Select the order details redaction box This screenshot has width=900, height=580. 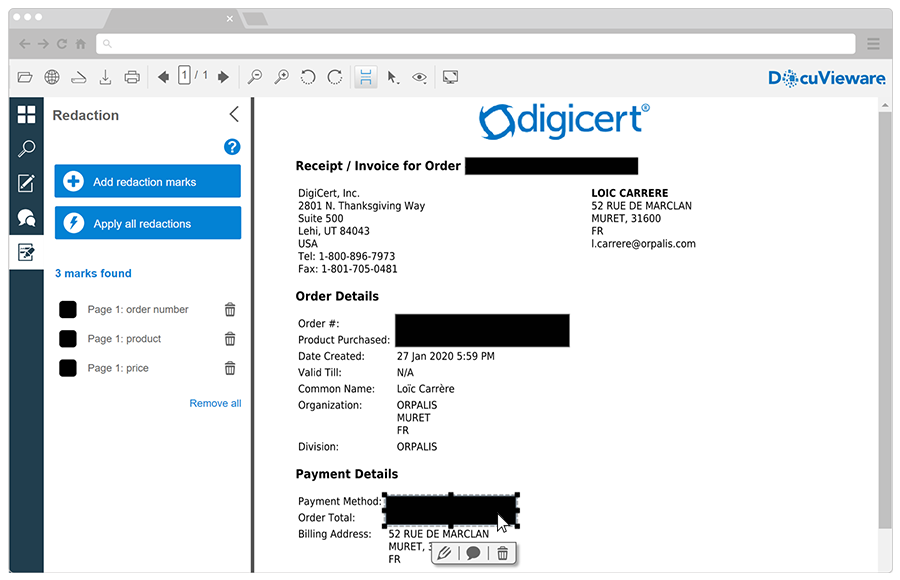click(x=482, y=330)
